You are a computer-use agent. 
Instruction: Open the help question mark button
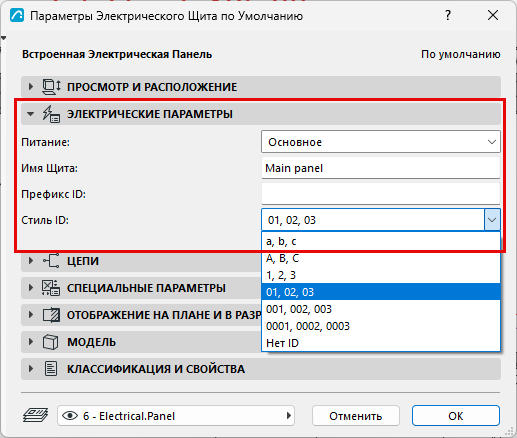448,15
